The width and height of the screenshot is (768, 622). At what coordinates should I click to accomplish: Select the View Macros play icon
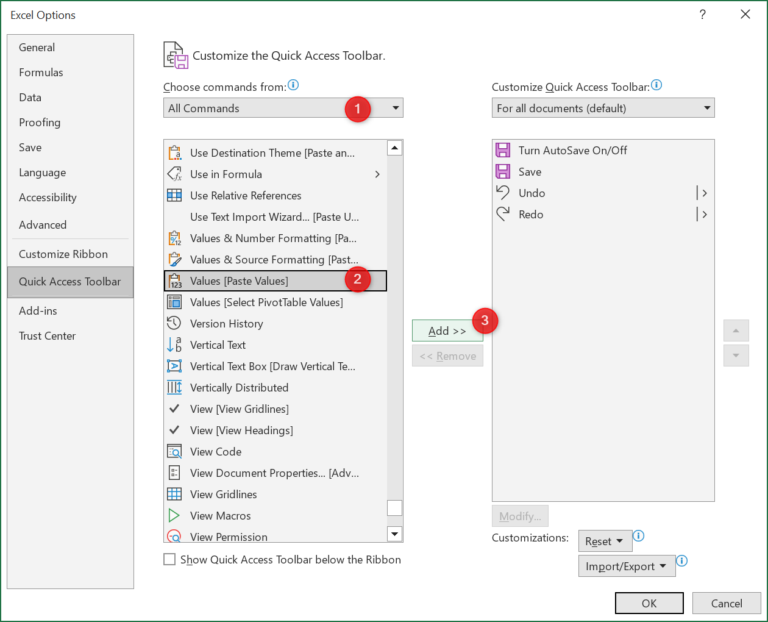[x=174, y=515]
